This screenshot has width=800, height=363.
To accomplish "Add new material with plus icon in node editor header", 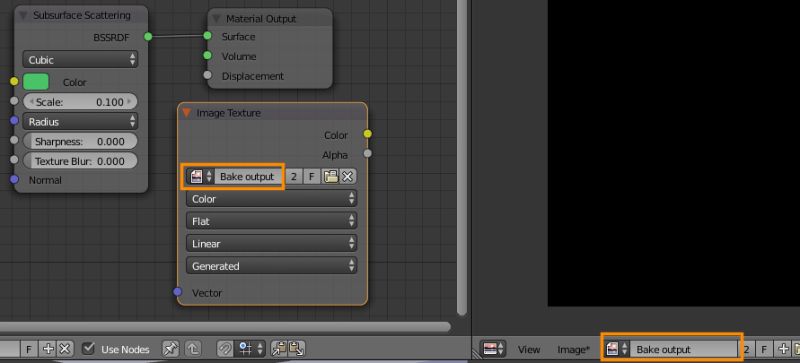I will point(48,349).
